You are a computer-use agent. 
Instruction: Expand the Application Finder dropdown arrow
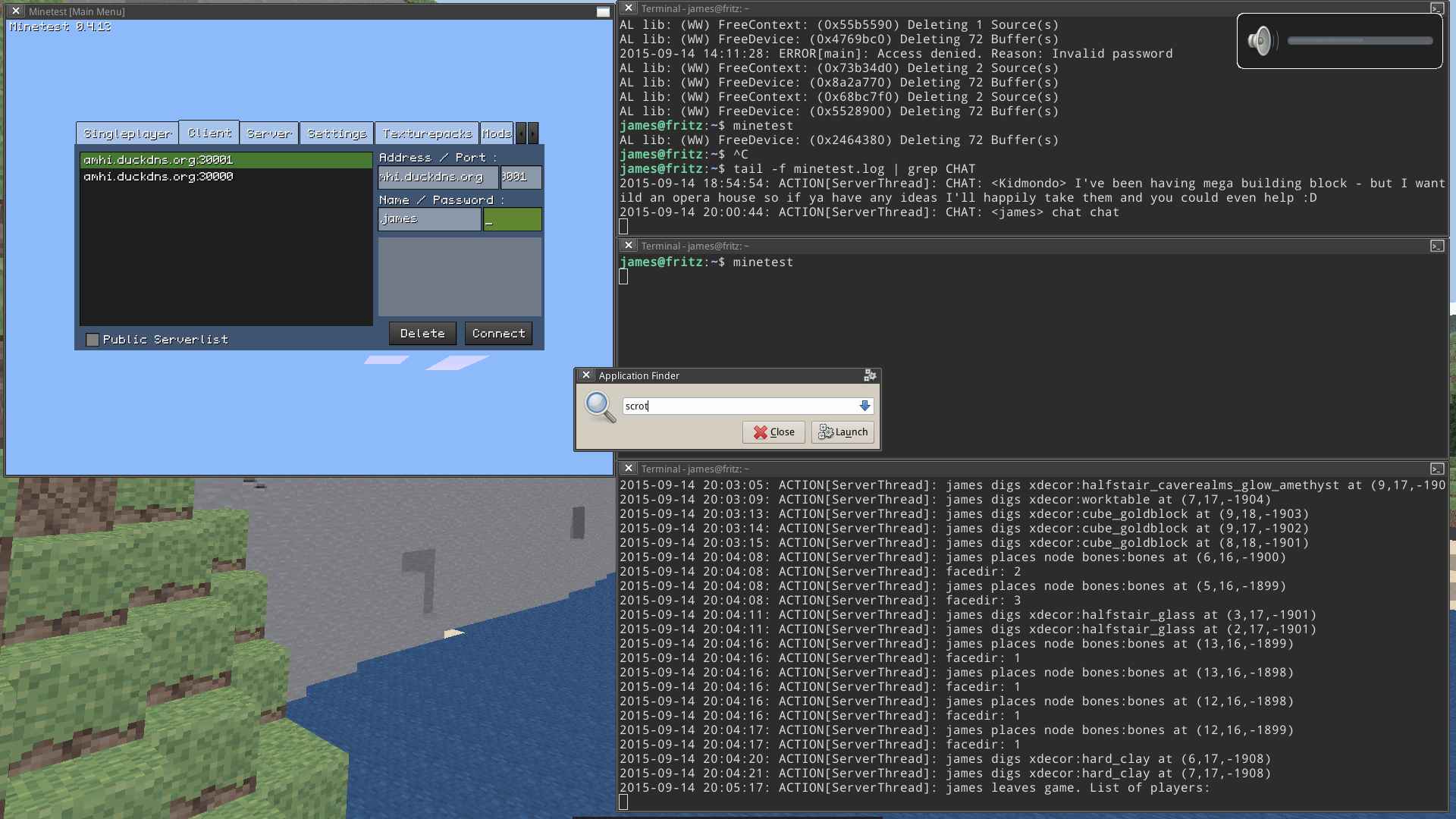[865, 406]
